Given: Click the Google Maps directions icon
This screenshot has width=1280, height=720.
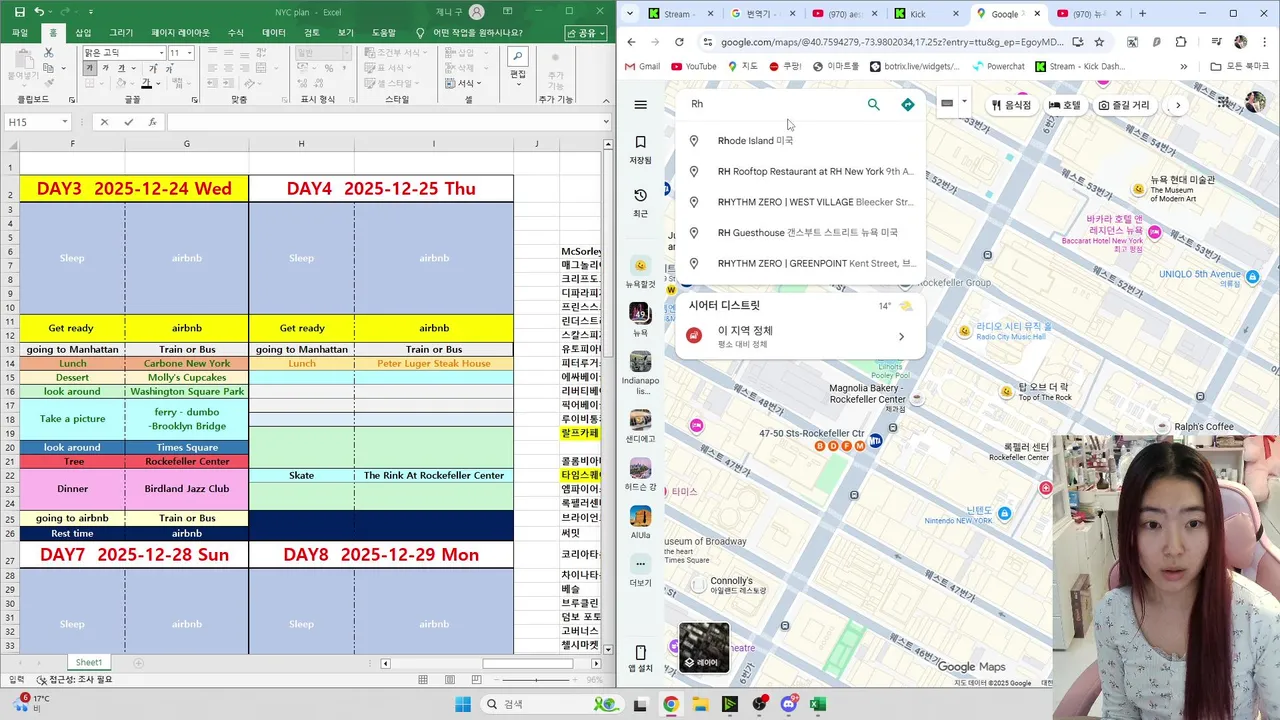Looking at the screenshot, I should pyautogui.click(x=907, y=104).
